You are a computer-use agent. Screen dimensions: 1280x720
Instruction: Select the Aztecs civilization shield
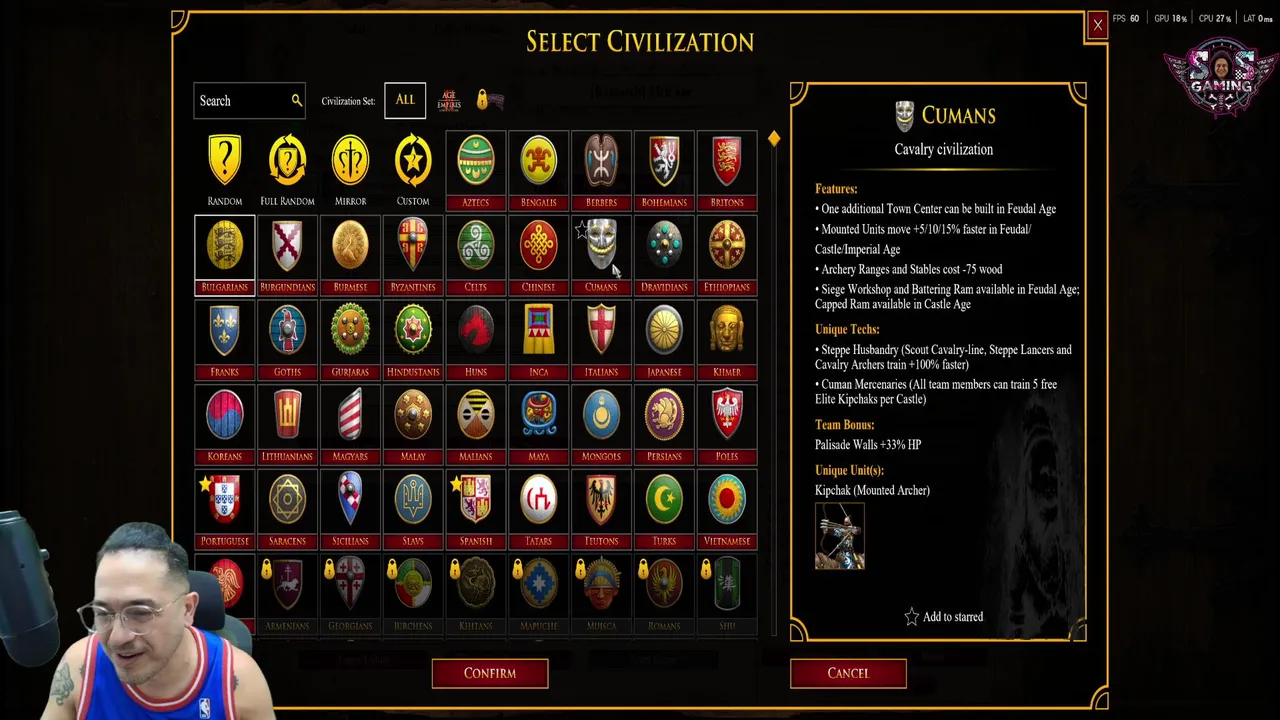[x=475, y=162]
